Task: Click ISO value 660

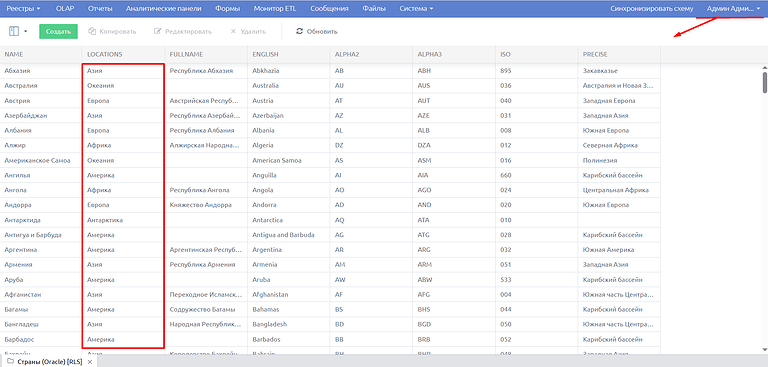Action: (x=537, y=175)
